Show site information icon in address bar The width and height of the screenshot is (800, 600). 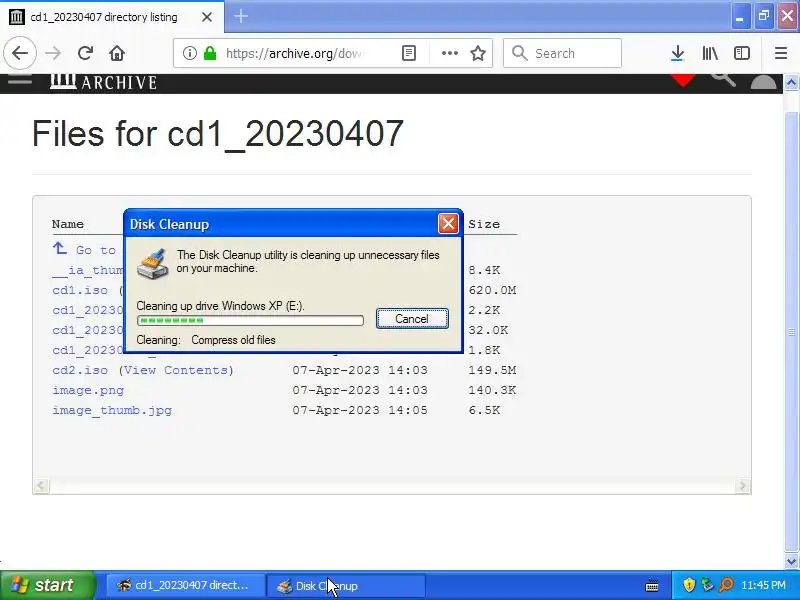(189, 53)
